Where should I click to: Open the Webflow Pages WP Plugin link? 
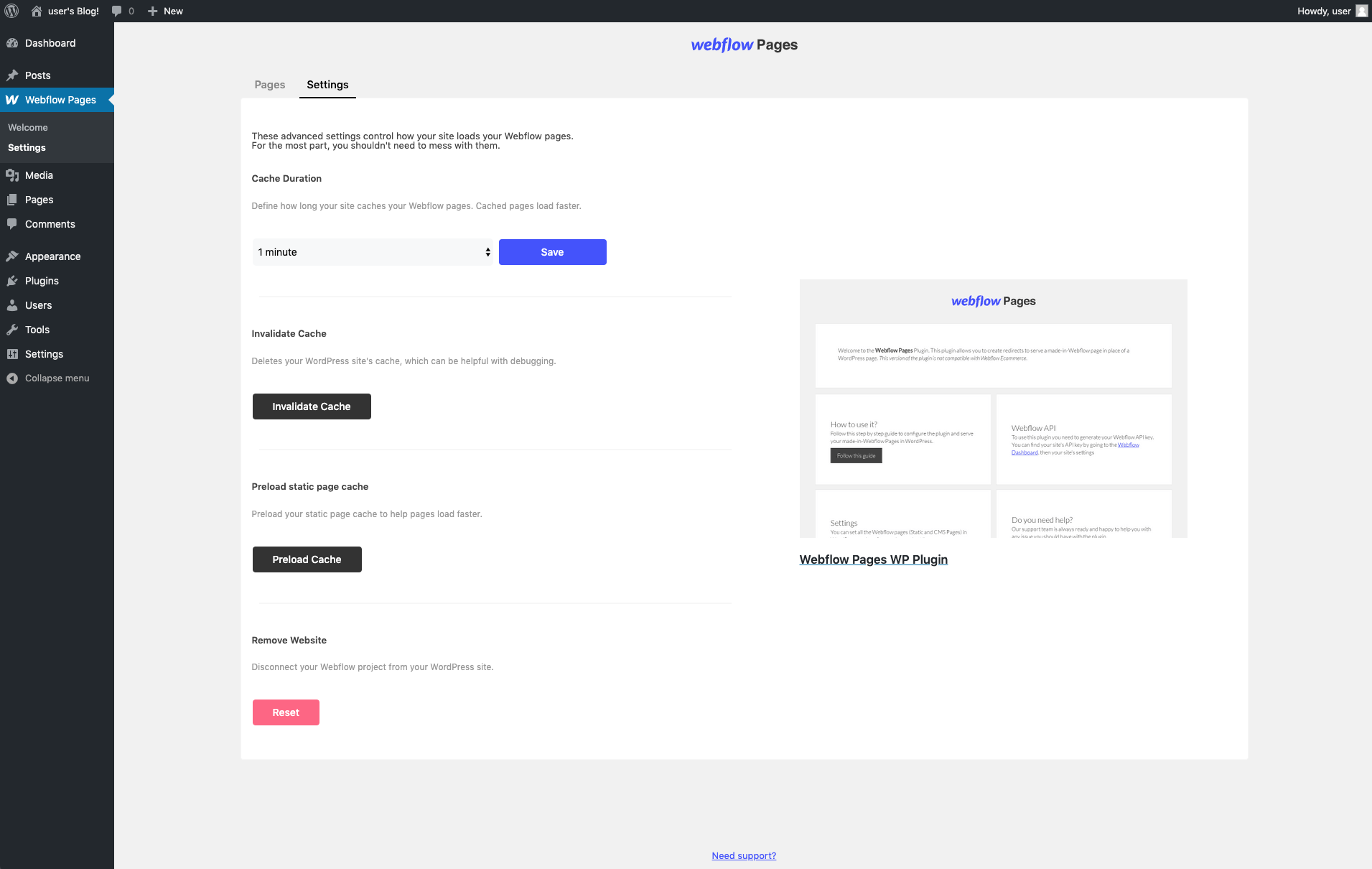click(x=873, y=559)
